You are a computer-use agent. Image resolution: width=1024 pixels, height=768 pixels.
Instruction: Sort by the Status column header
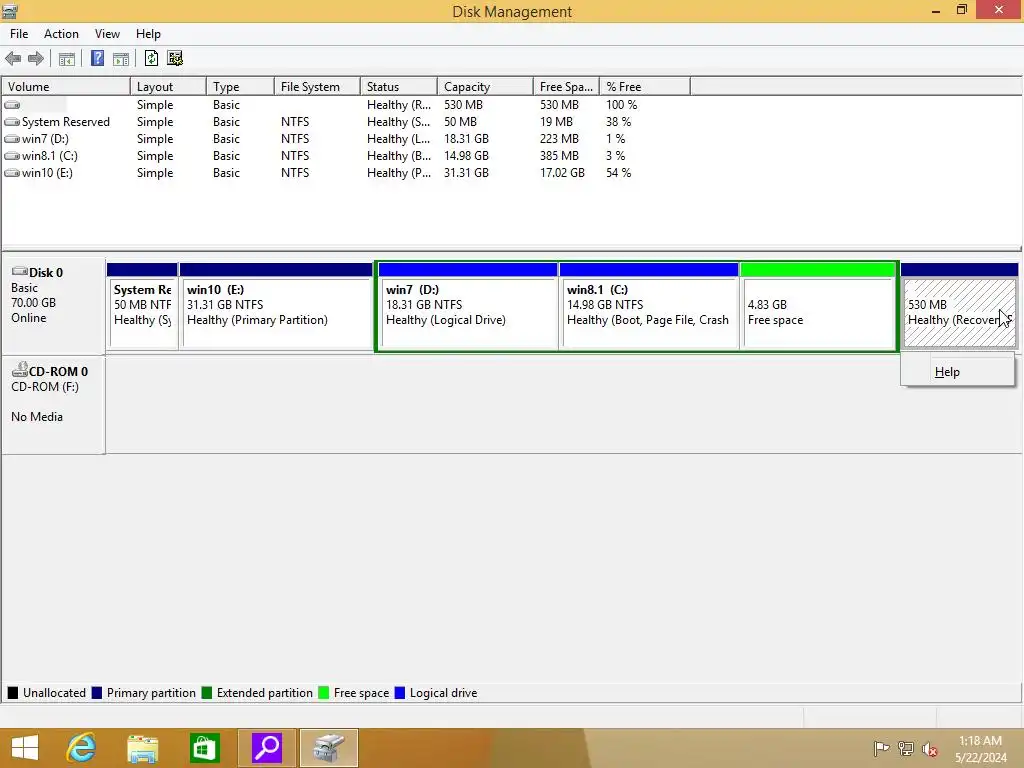point(399,87)
